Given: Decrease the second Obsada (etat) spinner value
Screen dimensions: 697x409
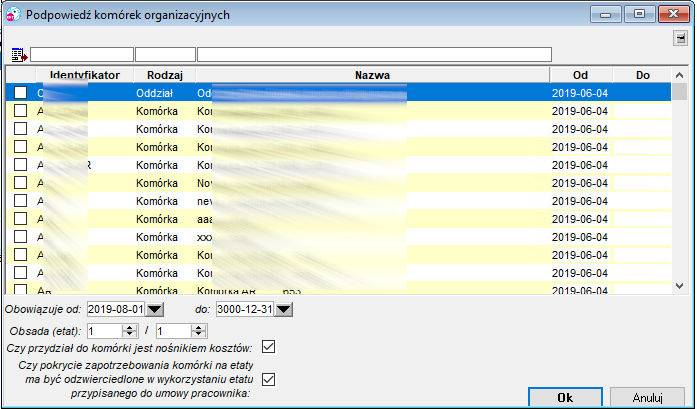Looking at the screenshot, I should pyautogui.click(x=198, y=334).
